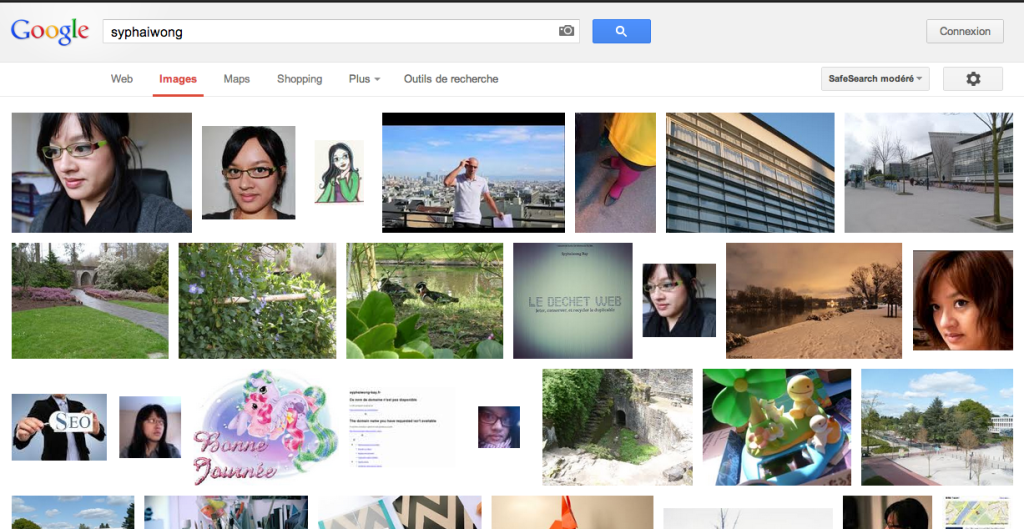Image resolution: width=1024 pixels, height=529 pixels.
Task: Open the stone ruins with greenery photo
Action: [x=617, y=427]
